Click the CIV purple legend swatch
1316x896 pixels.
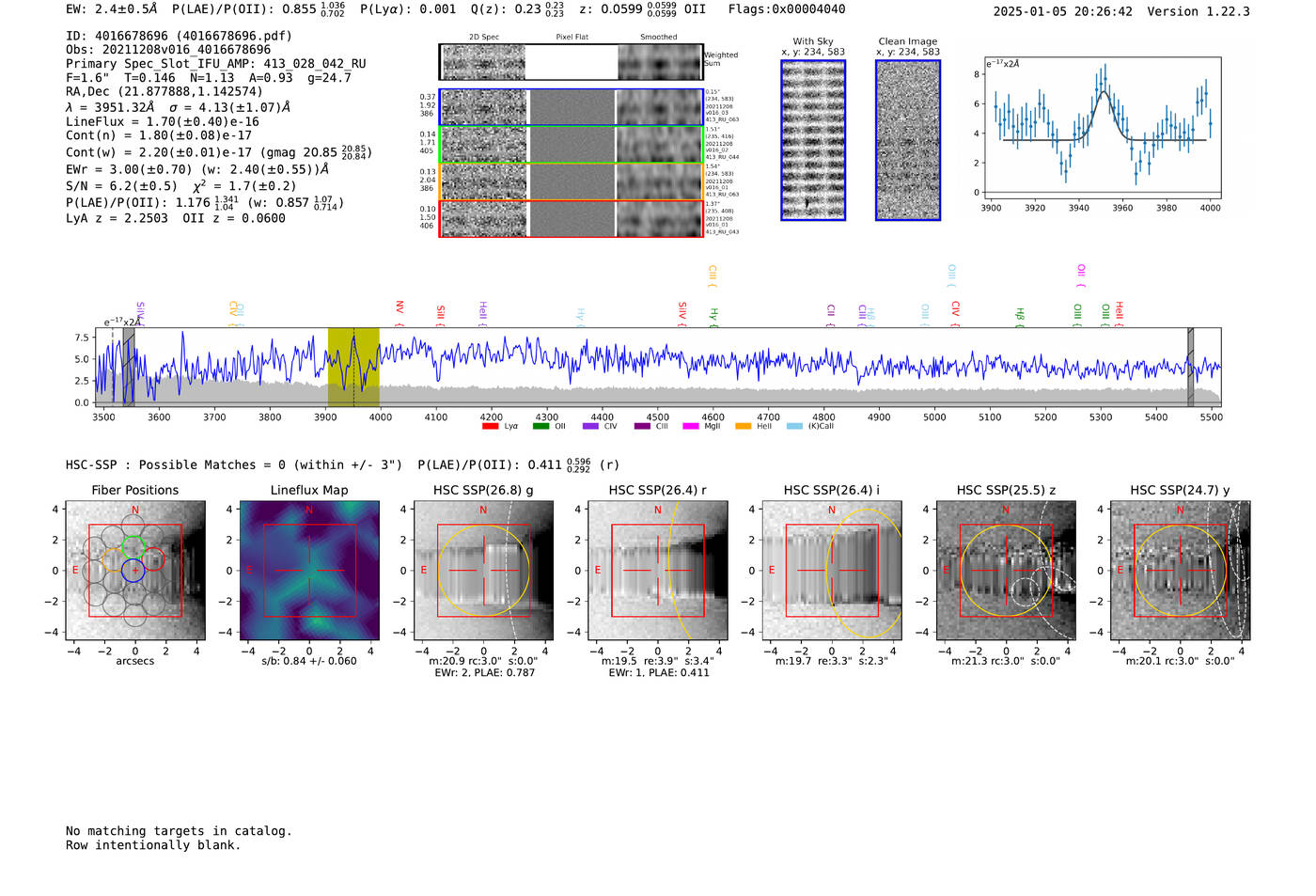[x=590, y=426]
